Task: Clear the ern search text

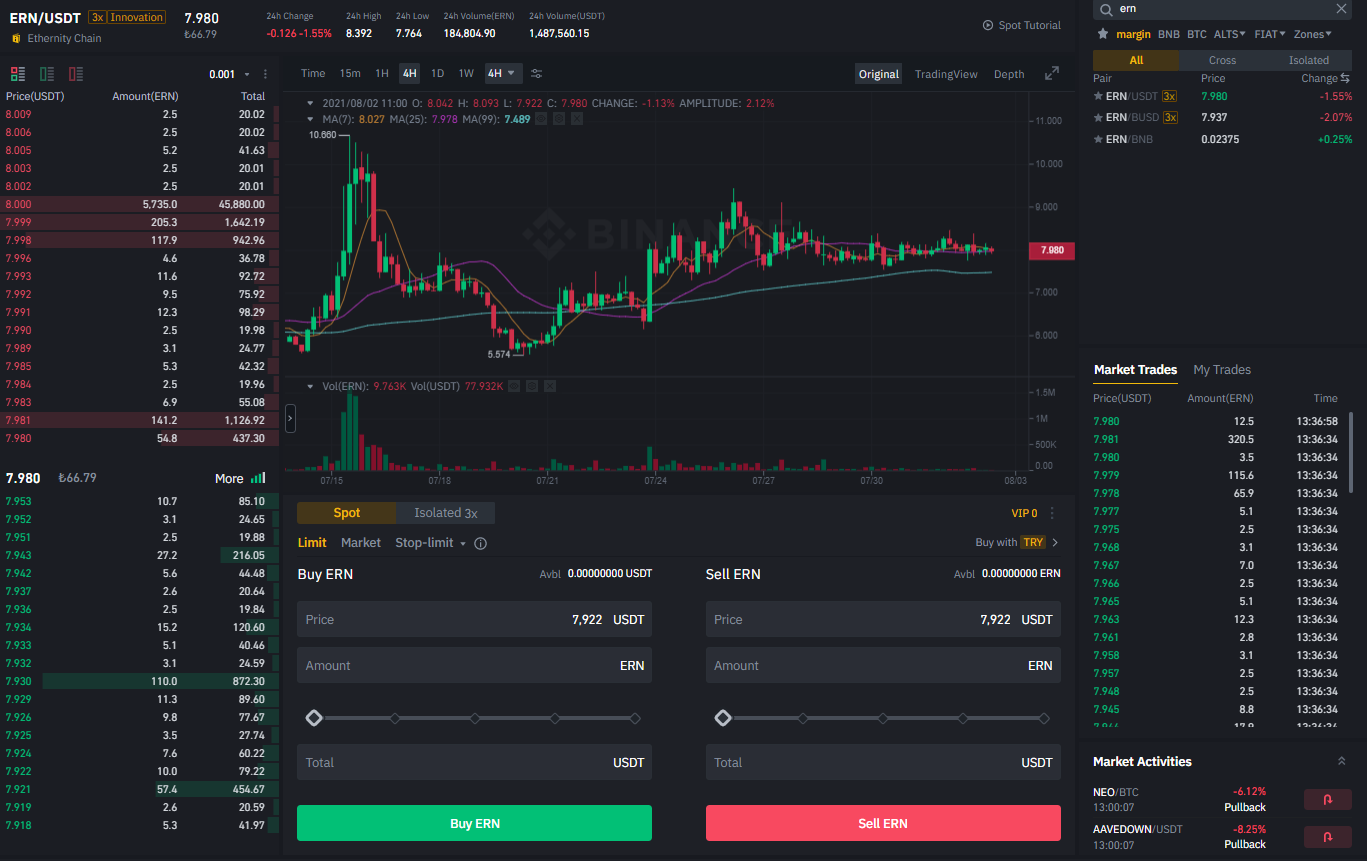Action: [x=1342, y=8]
